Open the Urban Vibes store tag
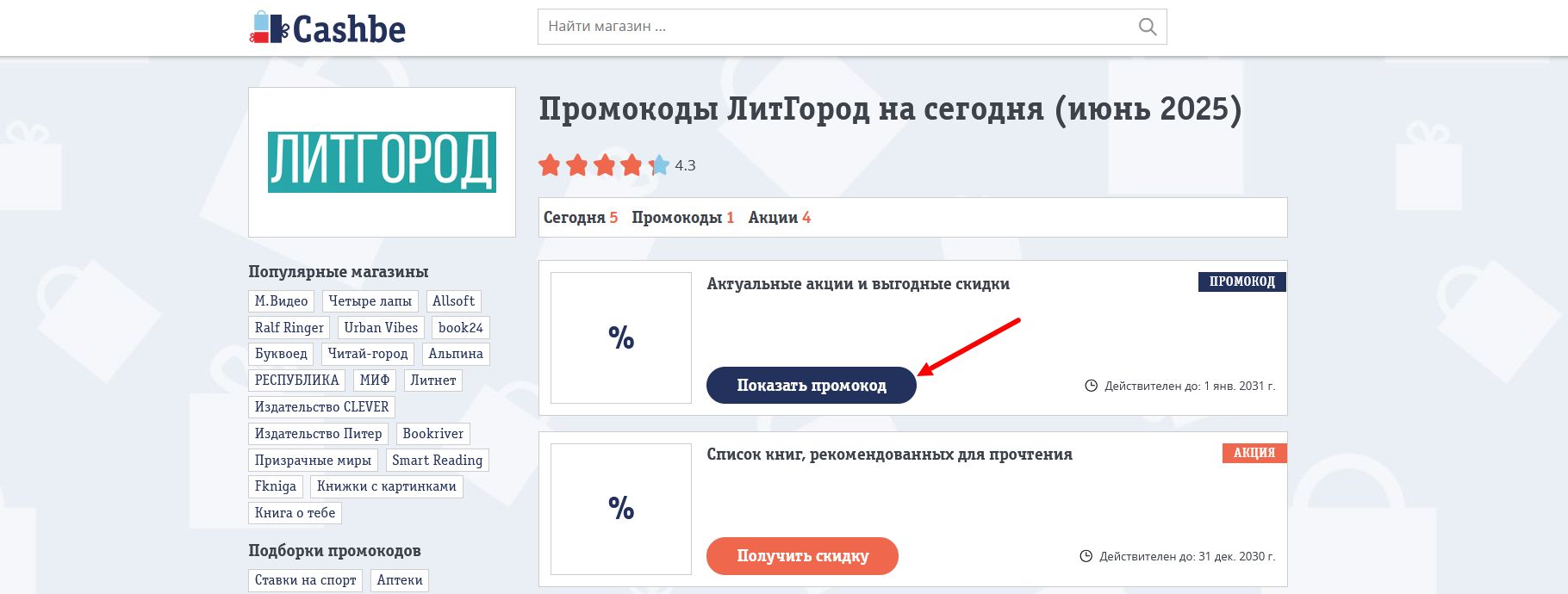Viewport: 1568px width, 594px height. (x=381, y=328)
